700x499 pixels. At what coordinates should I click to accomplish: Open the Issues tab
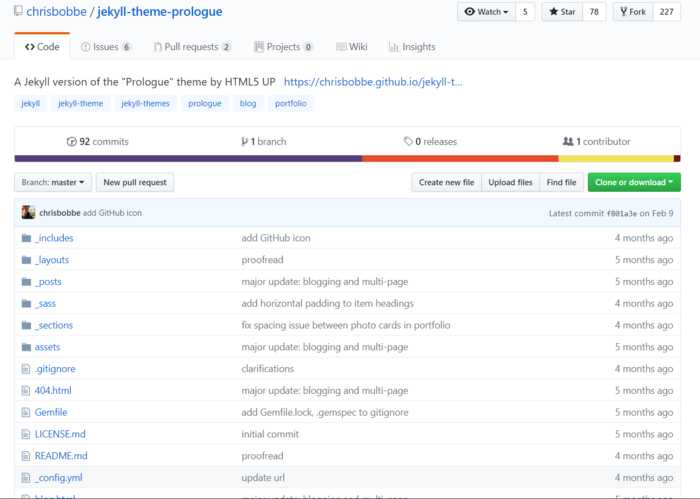106,46
